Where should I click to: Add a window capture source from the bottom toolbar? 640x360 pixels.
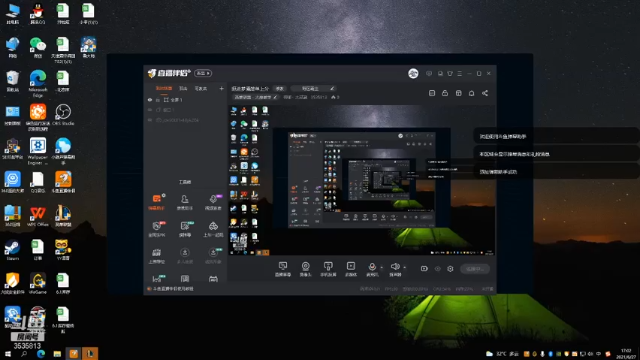coord(351,269)
